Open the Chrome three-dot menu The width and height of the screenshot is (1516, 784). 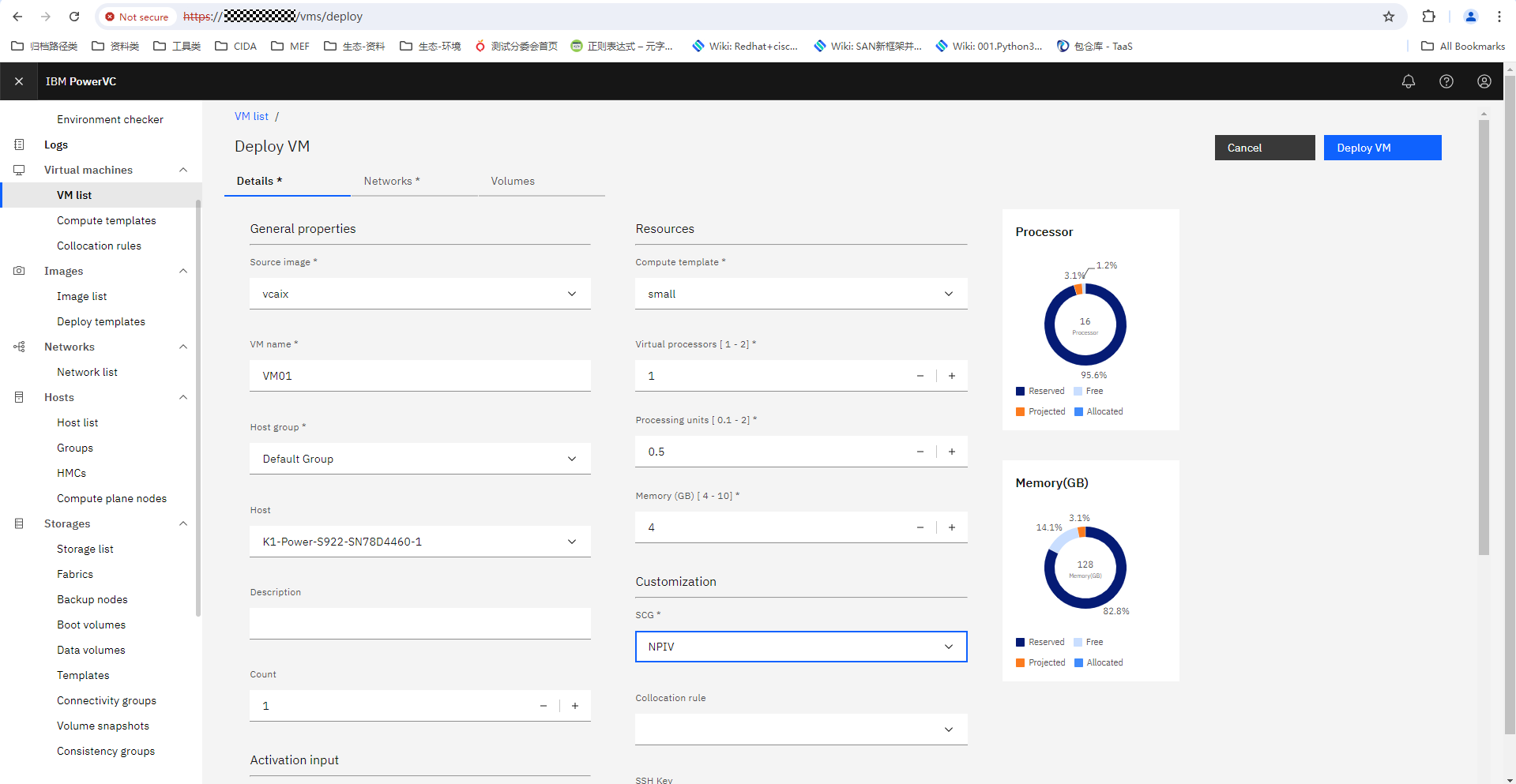(1499, 17)
